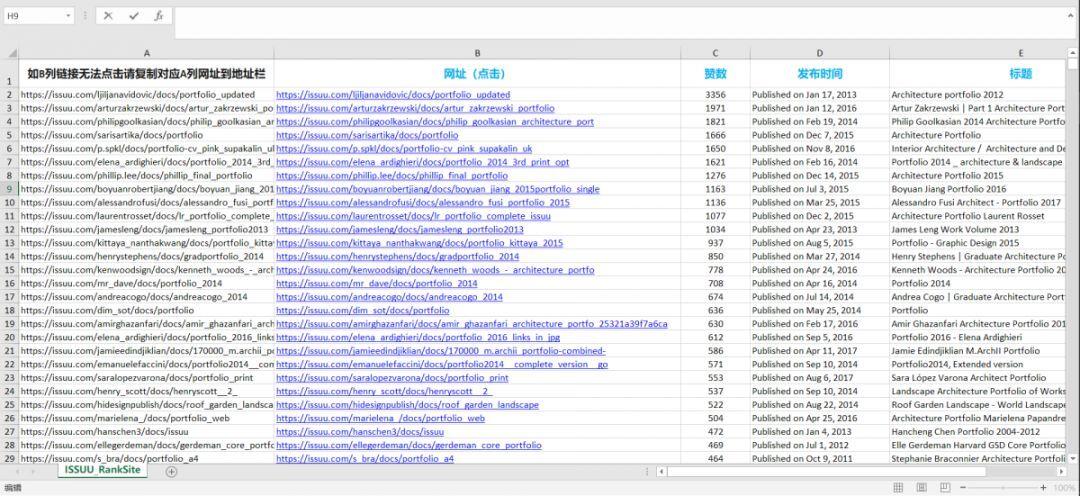Select row 1 header

[x=10, y=74]
